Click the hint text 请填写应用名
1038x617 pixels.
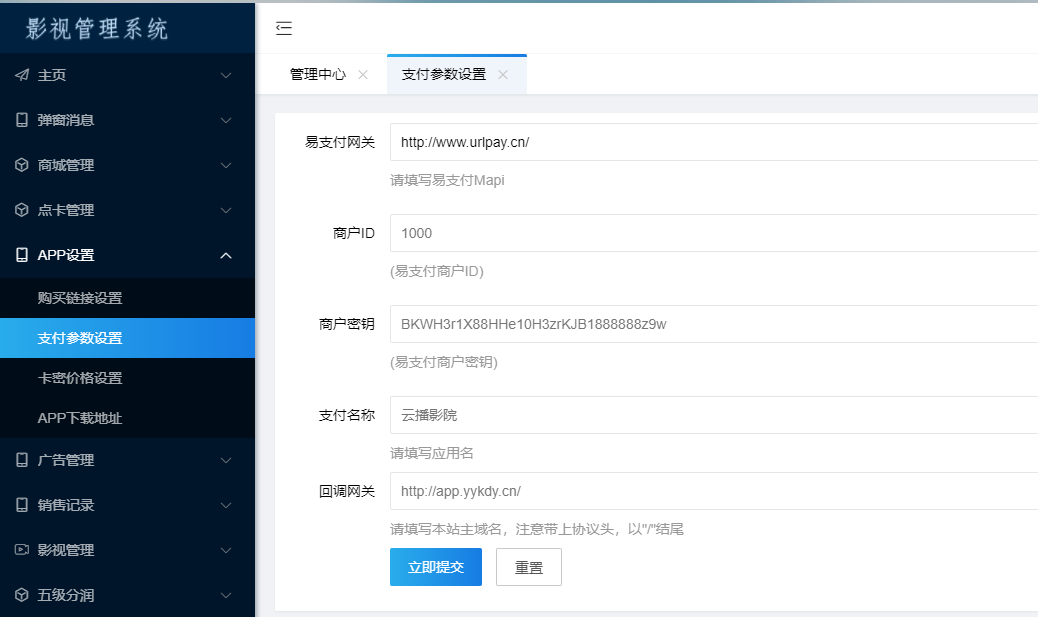432,453
